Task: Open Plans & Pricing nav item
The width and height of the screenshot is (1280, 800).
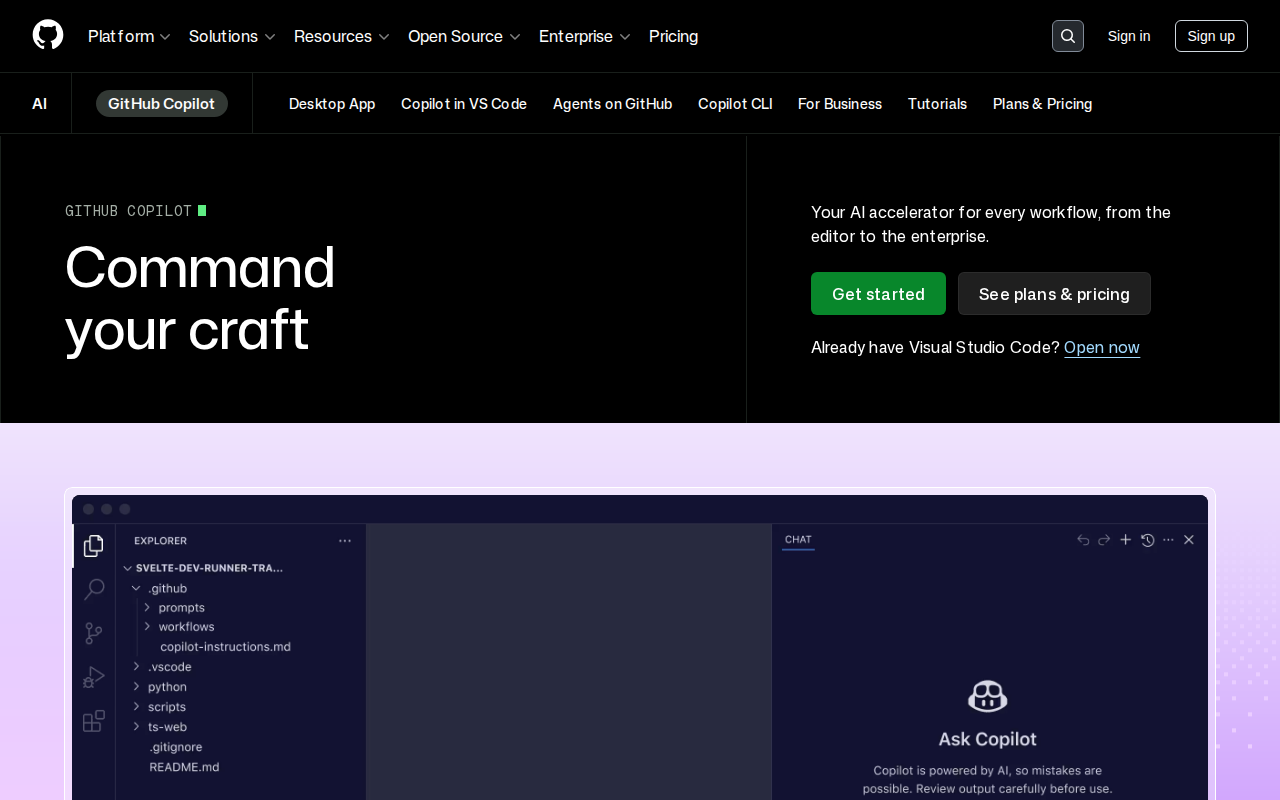Action: click(1042, 104)
